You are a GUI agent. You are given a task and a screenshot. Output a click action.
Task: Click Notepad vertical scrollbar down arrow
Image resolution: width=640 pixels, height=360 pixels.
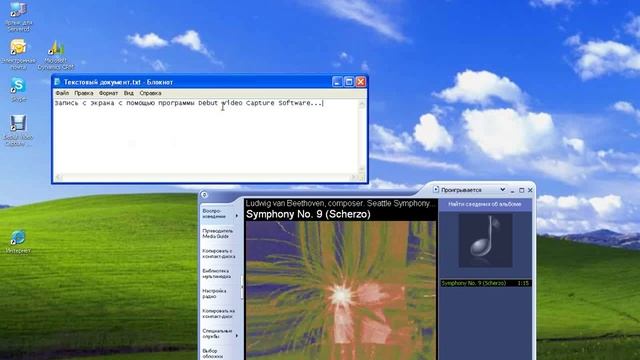pyautogui.click(x=362, y=169)
